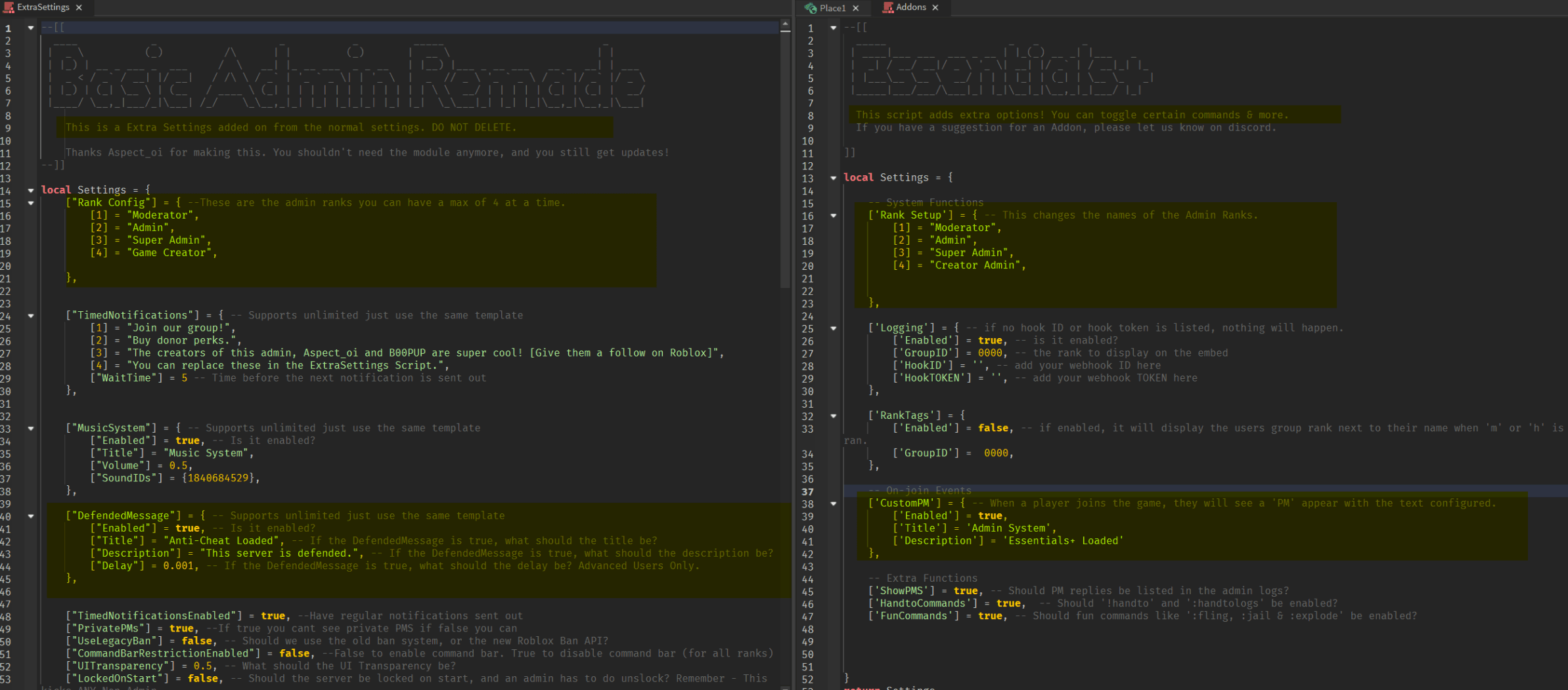
Task: Click the UITransparency value 0.5
Action: 203,666
